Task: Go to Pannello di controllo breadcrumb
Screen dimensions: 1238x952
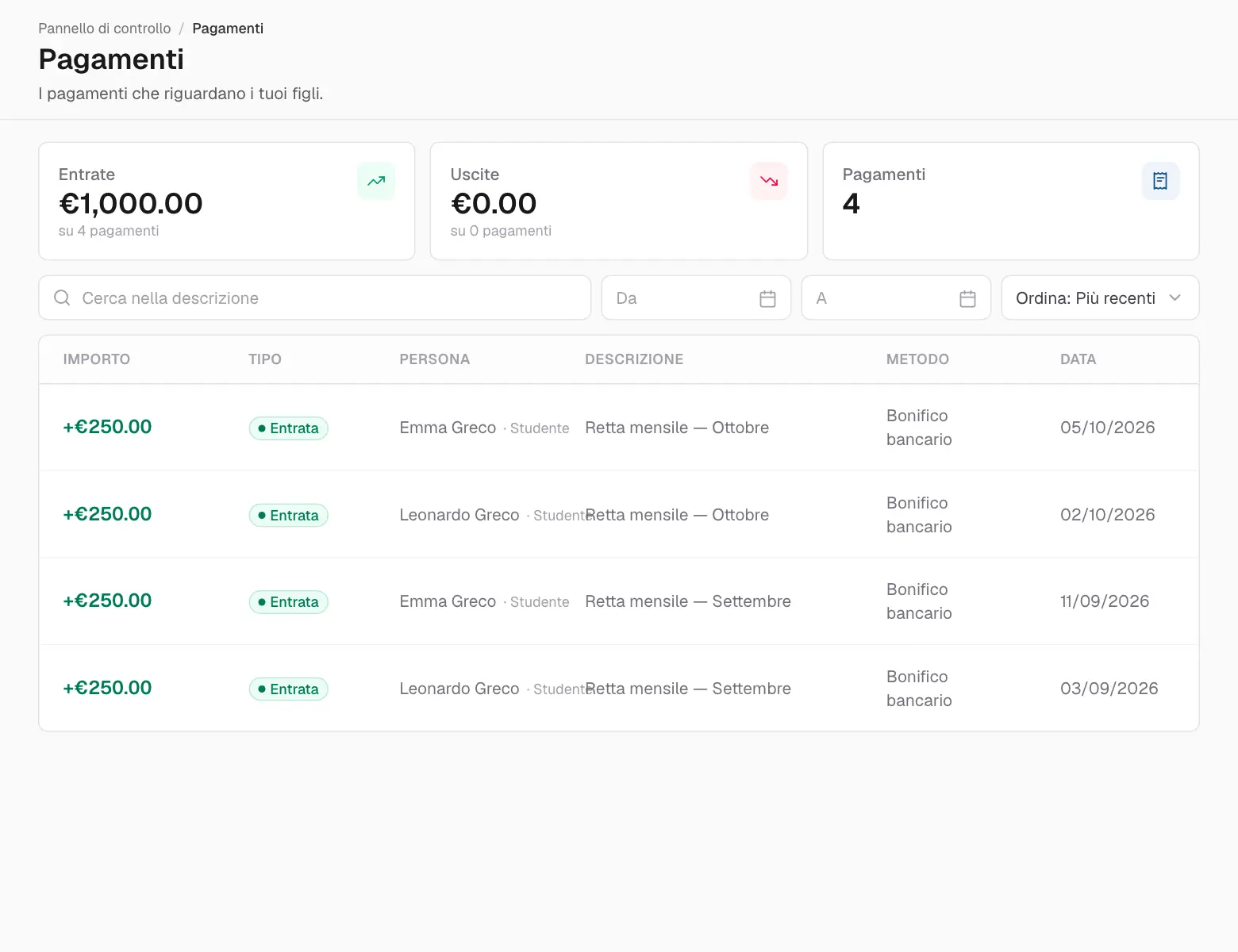Action: pyautogui.click(x=105, y=29)
